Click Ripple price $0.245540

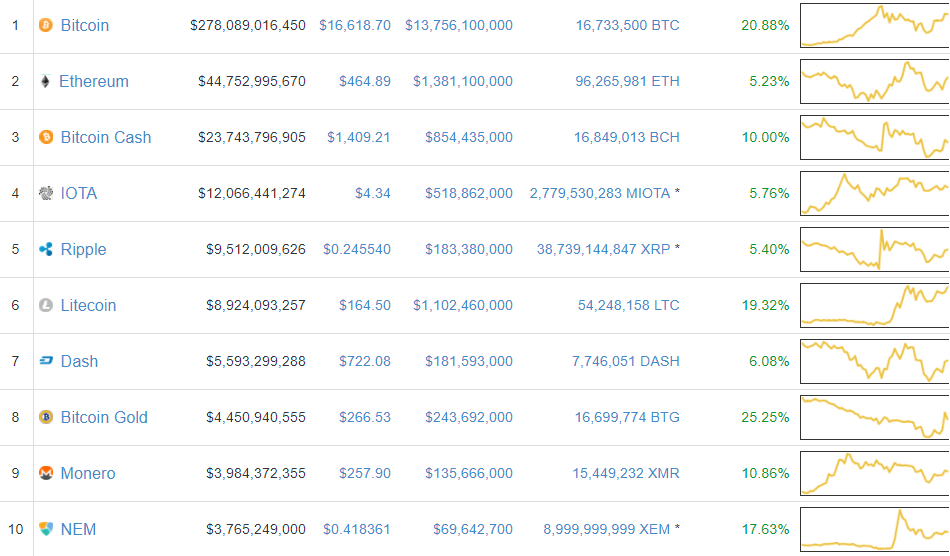pos(357,250)
